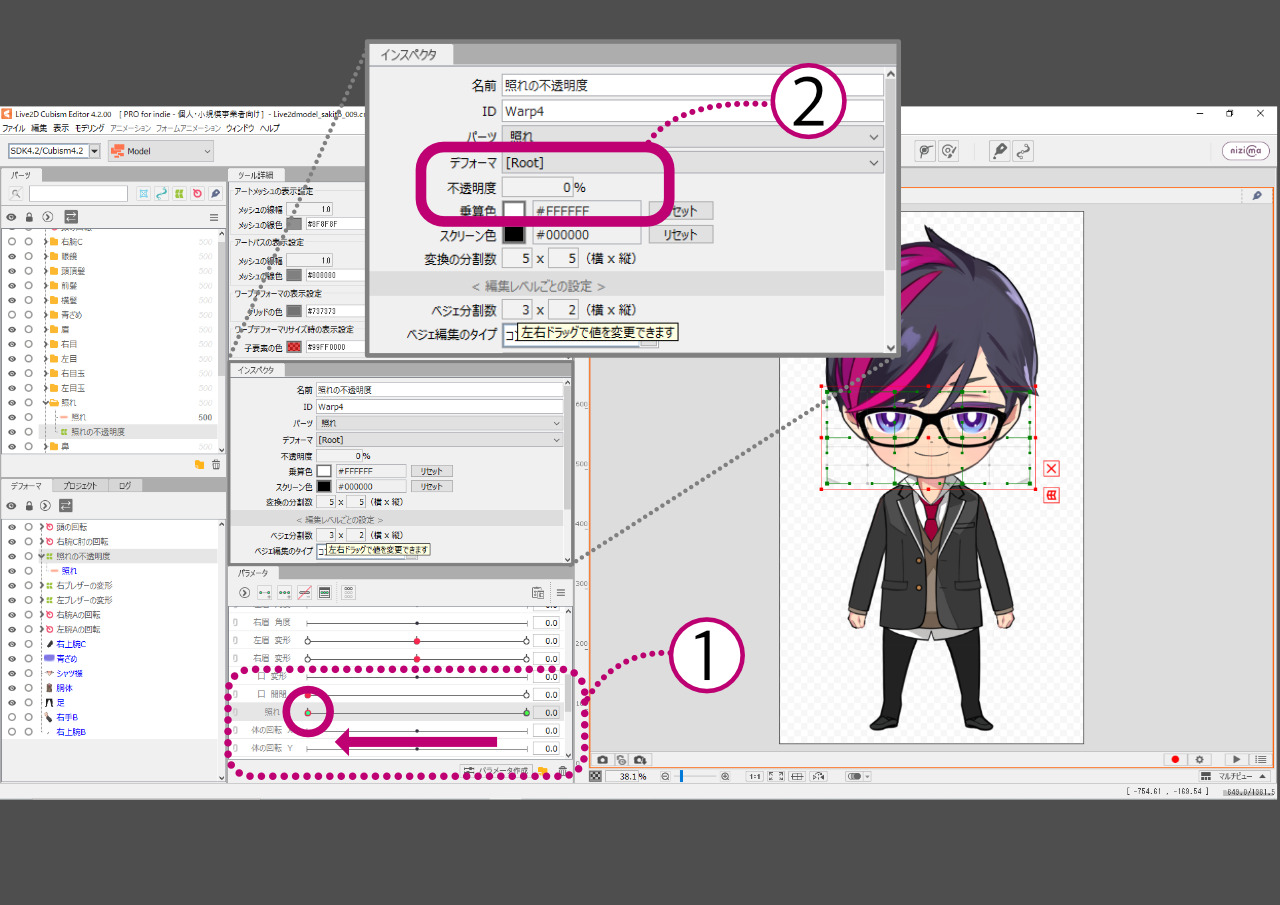
Task: Open the パラメータ panel hamburger menu
Action: (560, 593)
